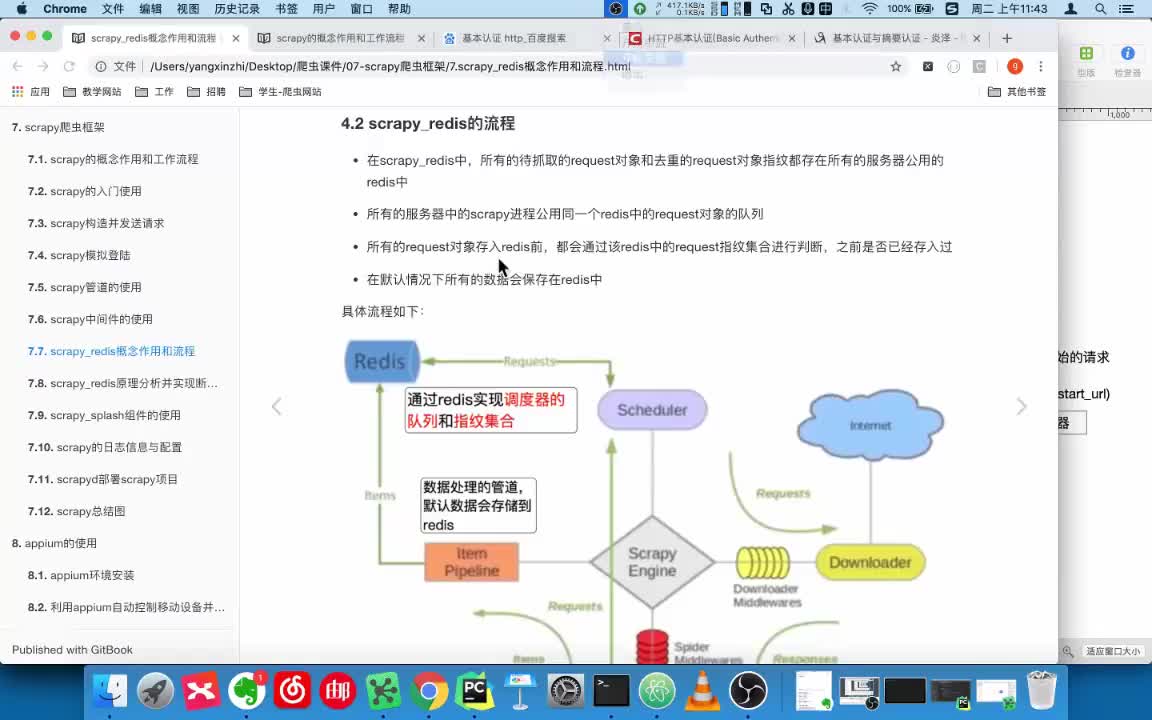Open the 历史记录 menu
The image size is (1152, 720).
(x=237, y=9)
